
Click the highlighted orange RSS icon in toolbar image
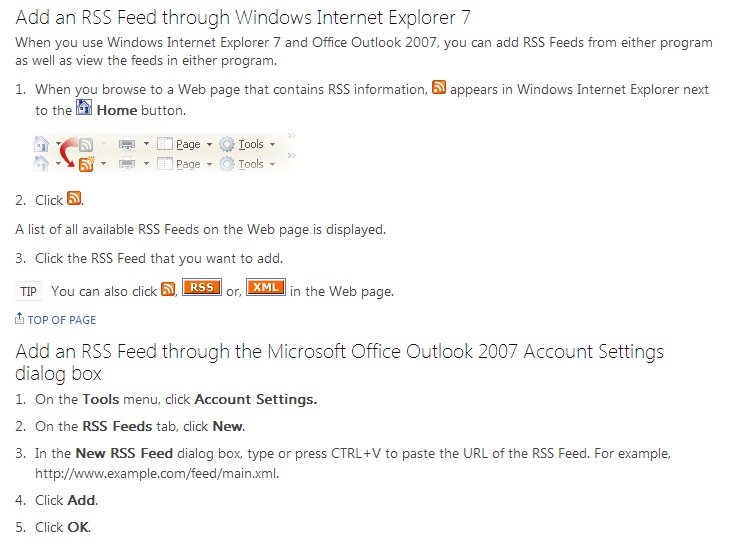(86, 164)
